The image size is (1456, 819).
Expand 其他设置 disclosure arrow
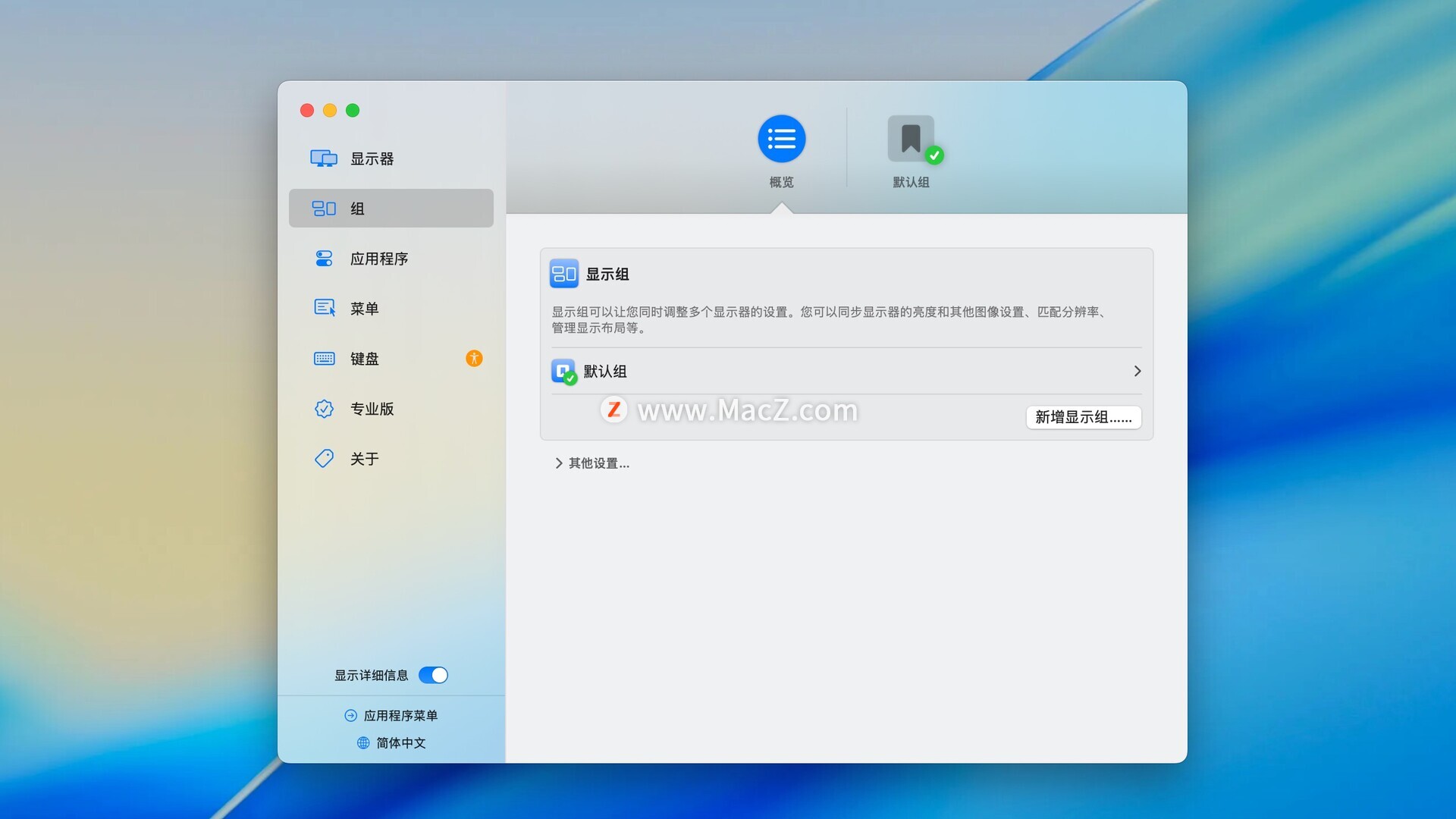point(559,463)
